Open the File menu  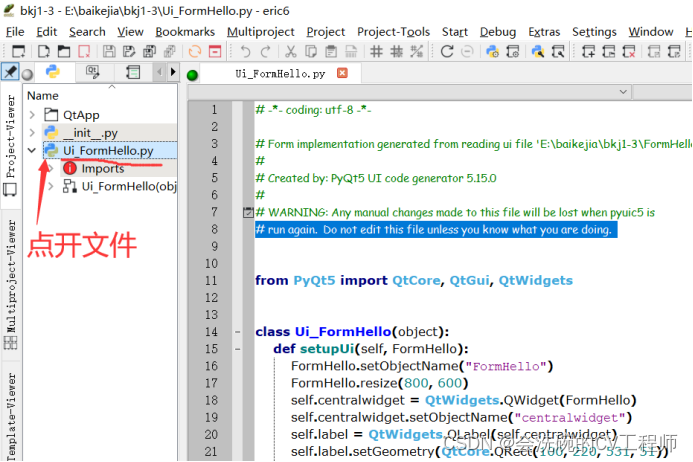pyautogui.click(x=15, y=32)
